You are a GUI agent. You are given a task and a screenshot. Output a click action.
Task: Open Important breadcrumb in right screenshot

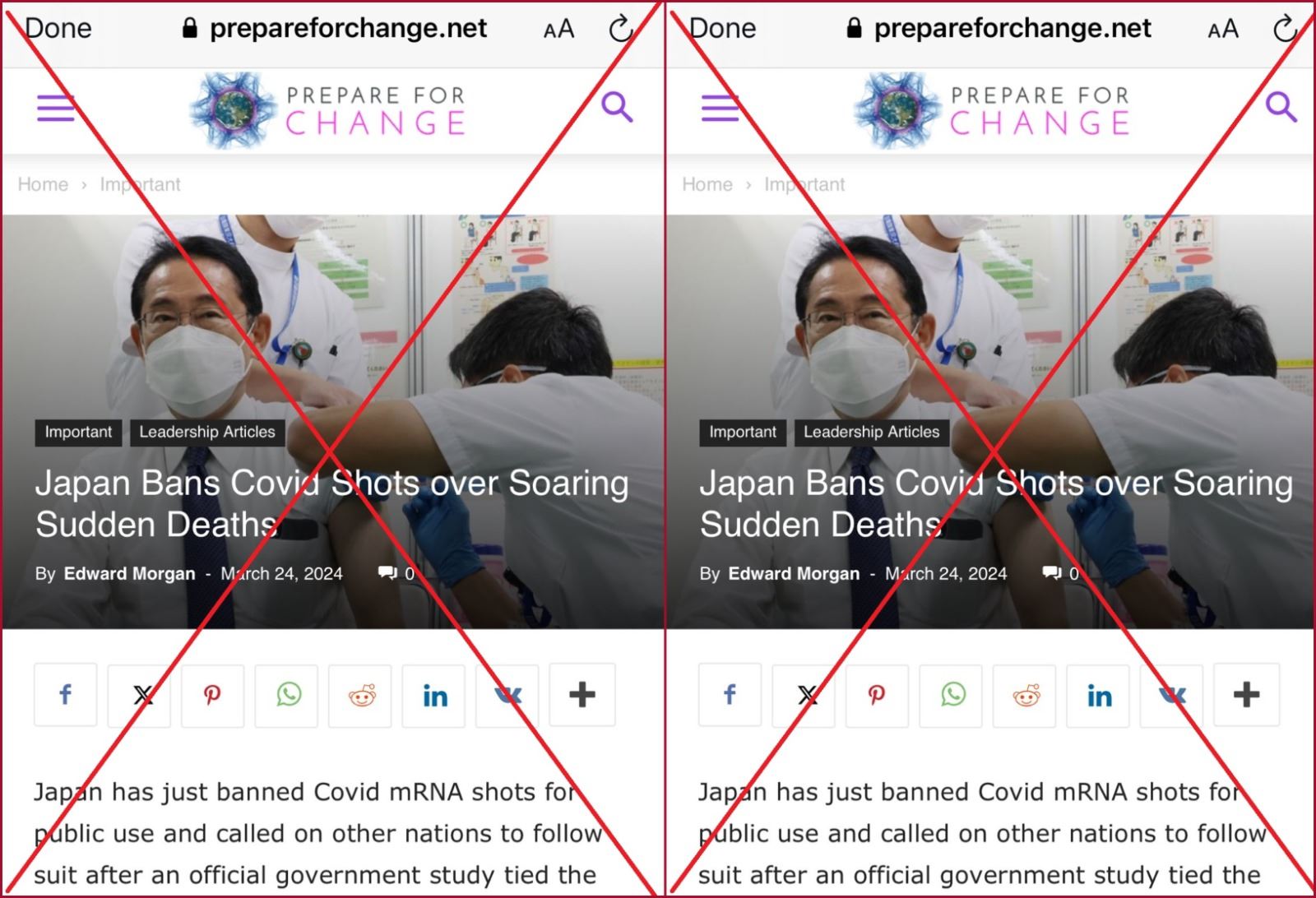804,184
